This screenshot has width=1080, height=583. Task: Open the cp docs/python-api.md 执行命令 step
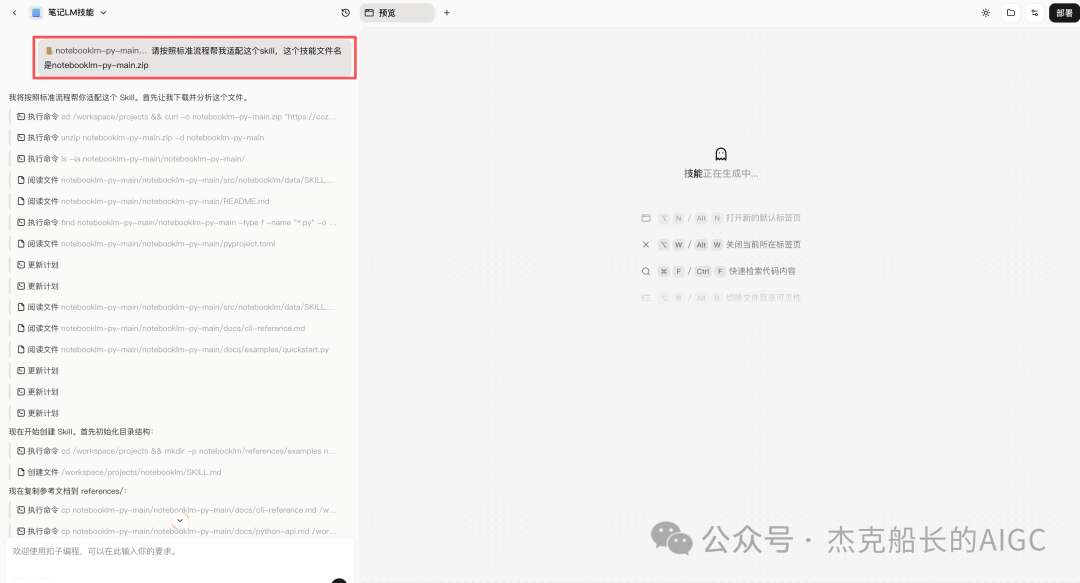[x=177, y=531]
